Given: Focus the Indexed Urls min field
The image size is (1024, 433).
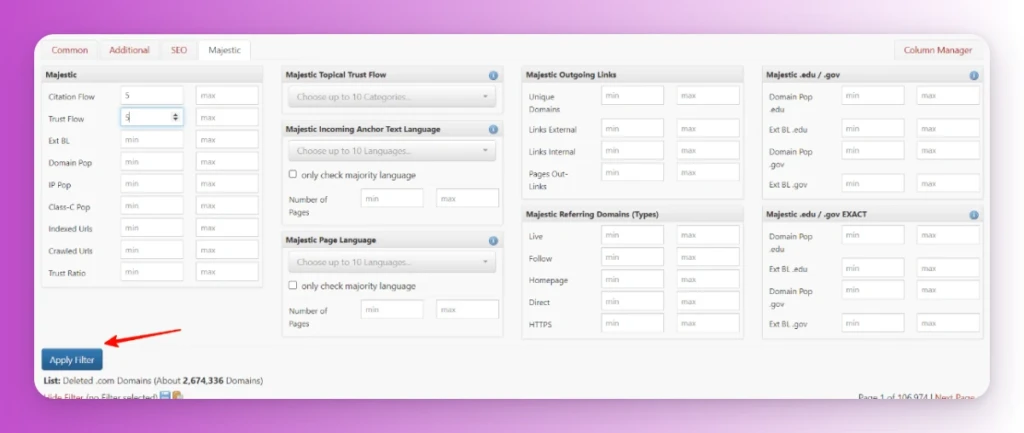Looking at the screenshot, I should (x=152, y=228).
